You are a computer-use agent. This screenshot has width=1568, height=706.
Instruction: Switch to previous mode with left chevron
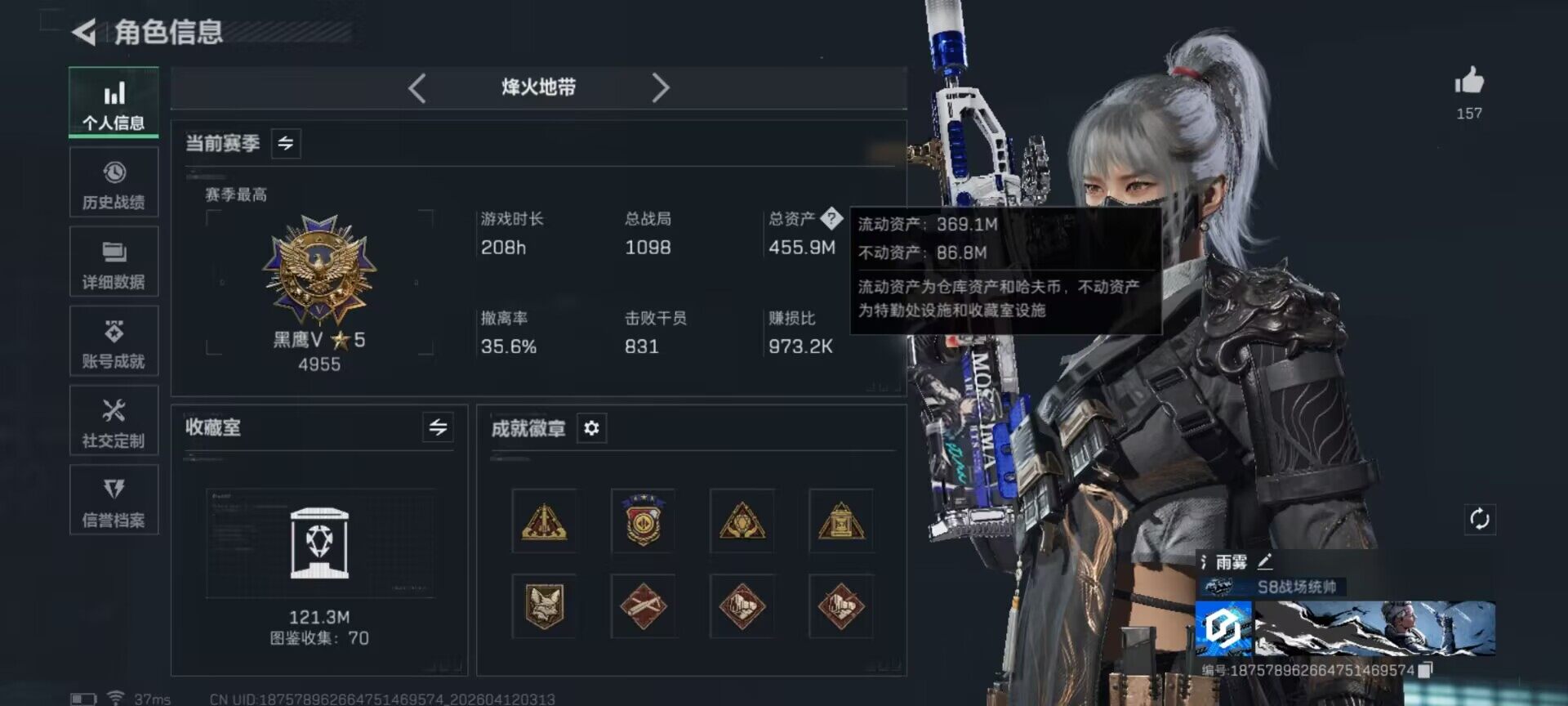tap(417, 87)
